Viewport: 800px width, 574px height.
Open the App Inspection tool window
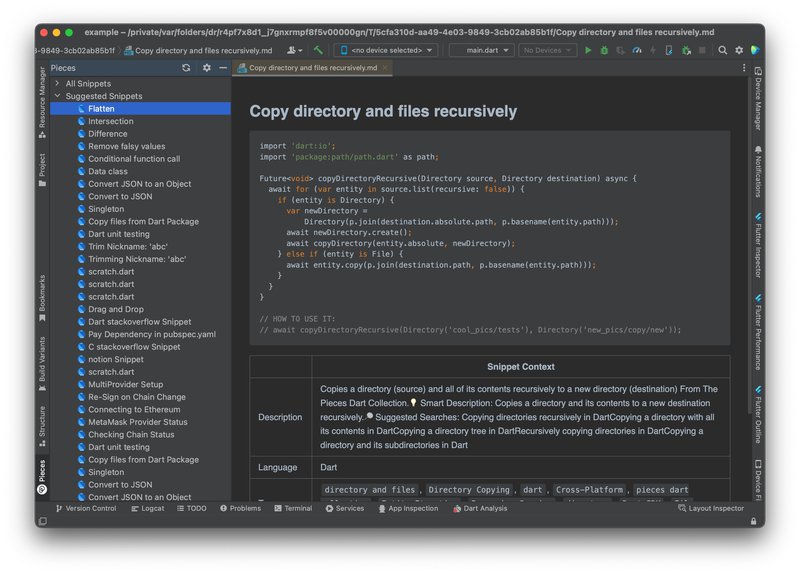[408, 508]
